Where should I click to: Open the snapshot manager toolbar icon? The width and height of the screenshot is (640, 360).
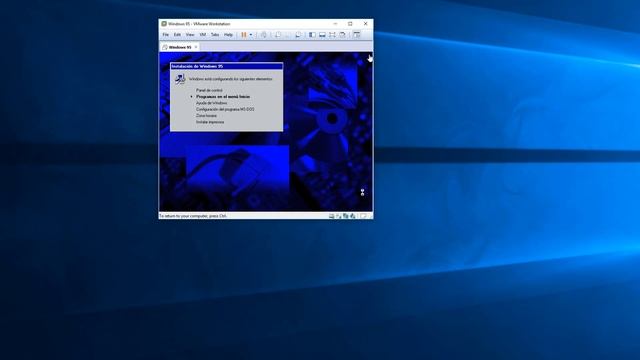[298, 35]
